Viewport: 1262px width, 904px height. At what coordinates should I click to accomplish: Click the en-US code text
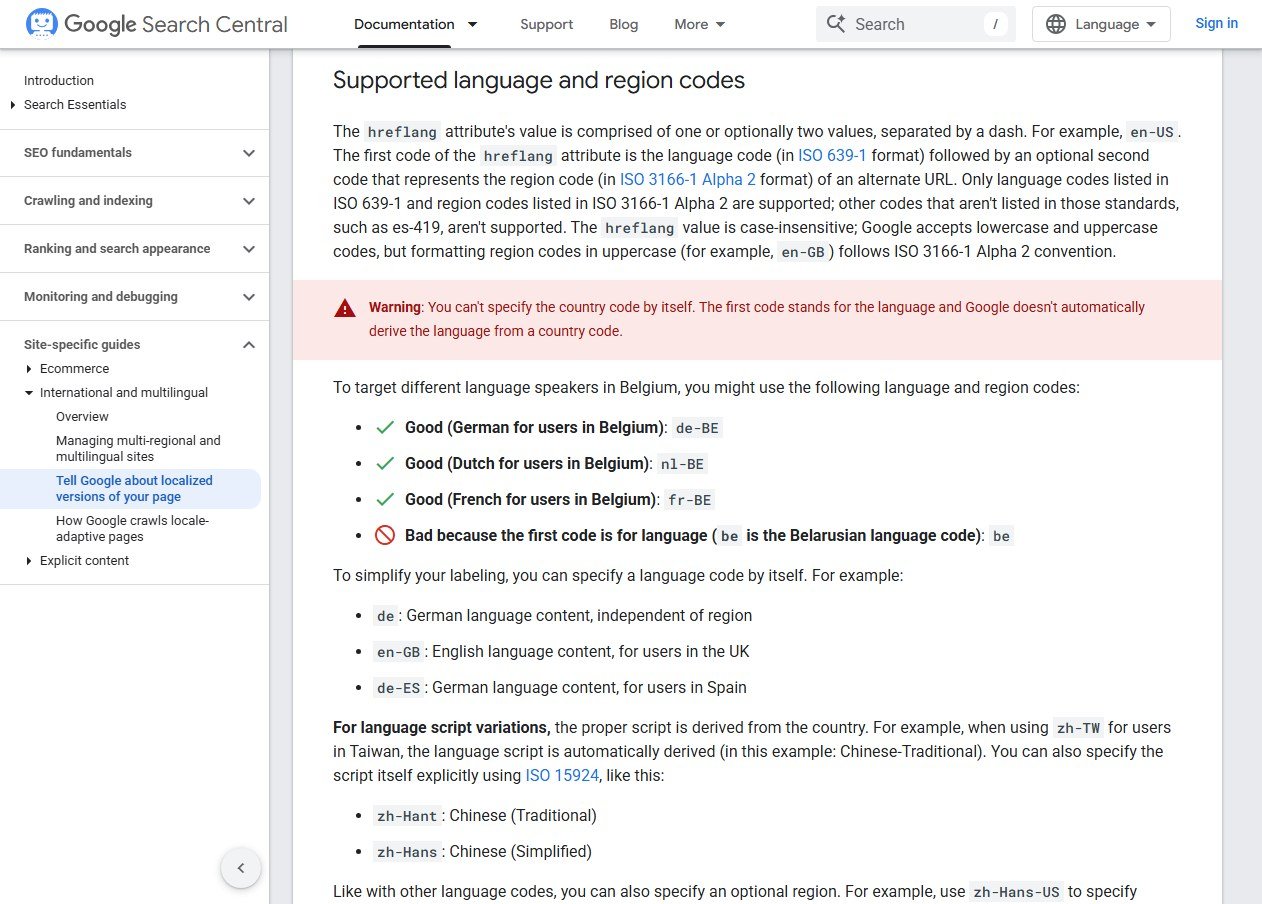[x=1152, y=132]
